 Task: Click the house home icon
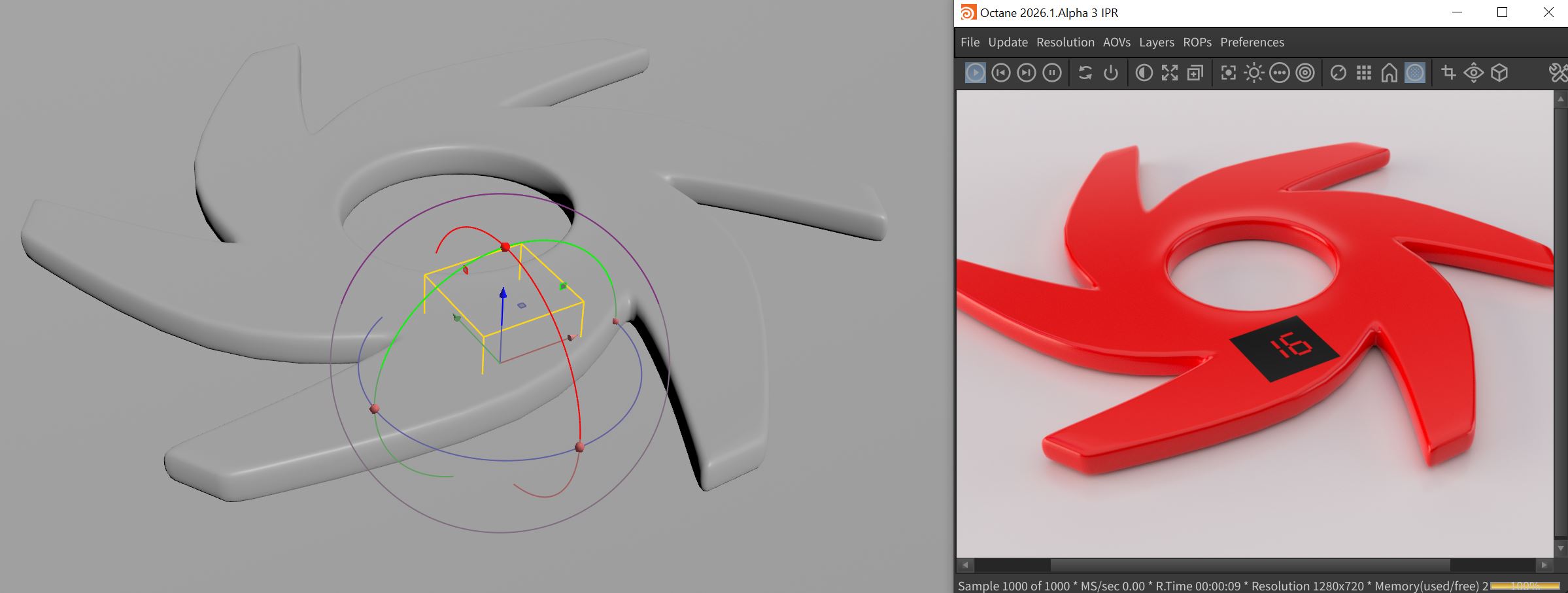pyautogui.click(x=1389, y=73)
